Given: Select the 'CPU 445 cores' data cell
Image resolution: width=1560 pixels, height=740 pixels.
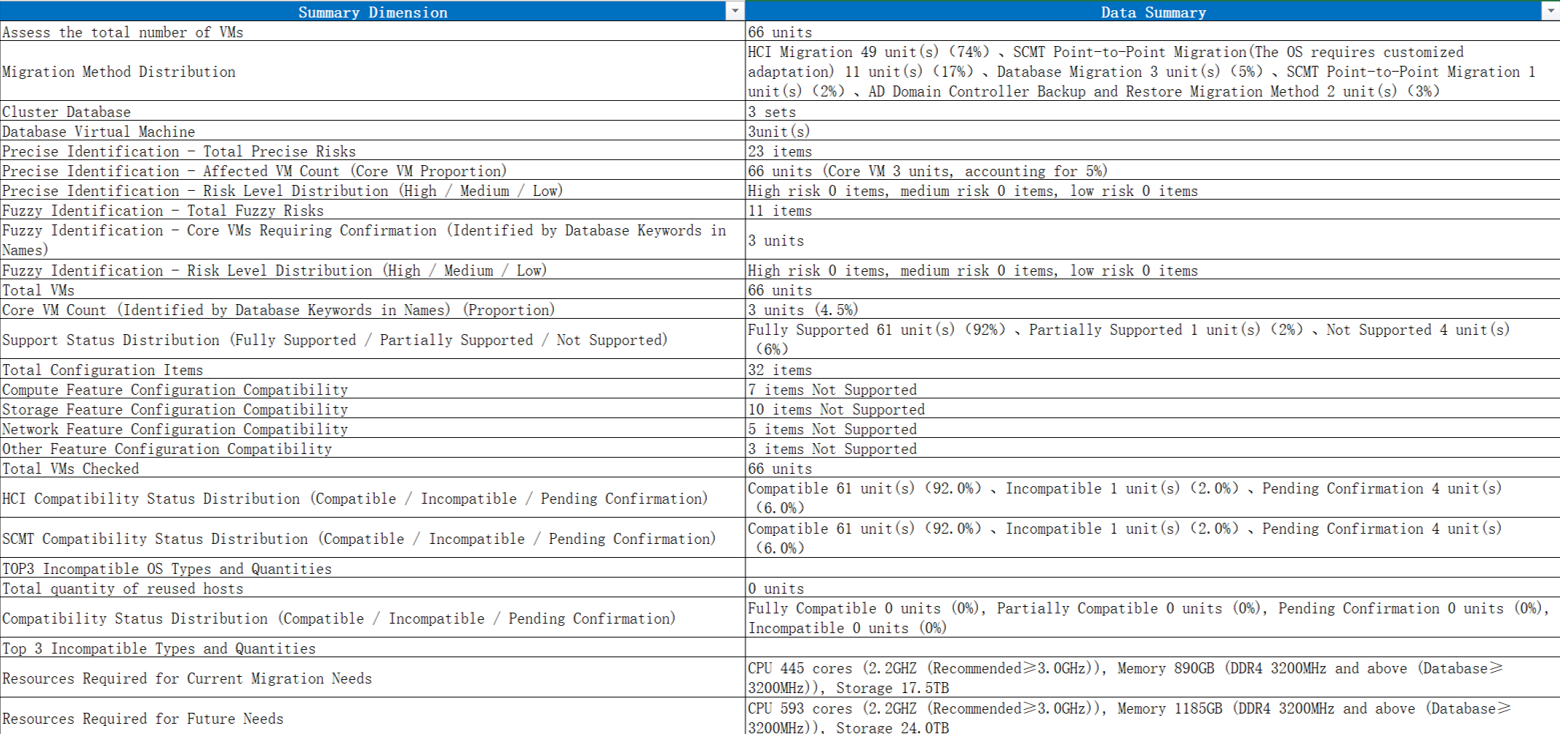Looking at the screenshot, I should (1152, 679).
